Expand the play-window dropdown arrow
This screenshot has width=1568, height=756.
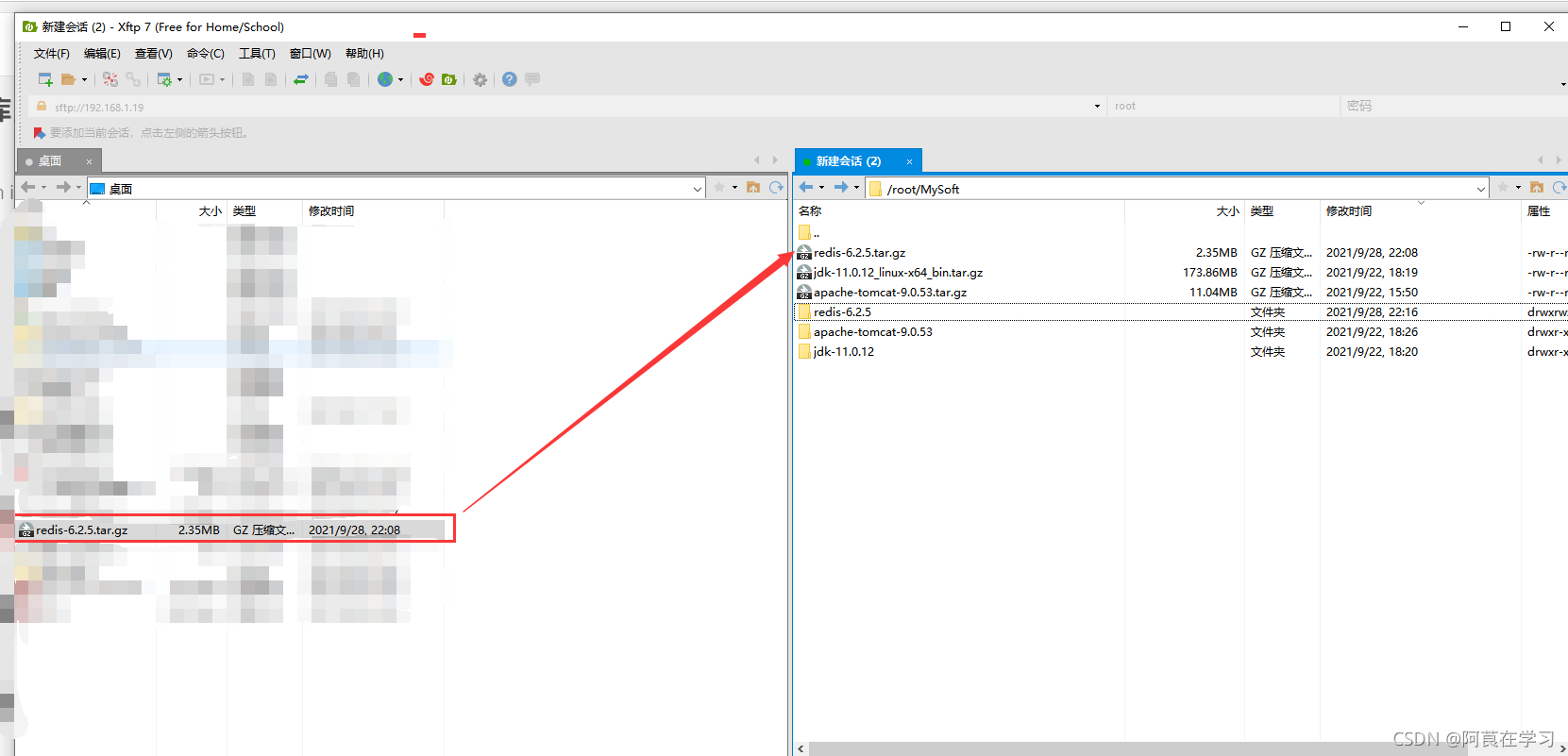(223, 80)
